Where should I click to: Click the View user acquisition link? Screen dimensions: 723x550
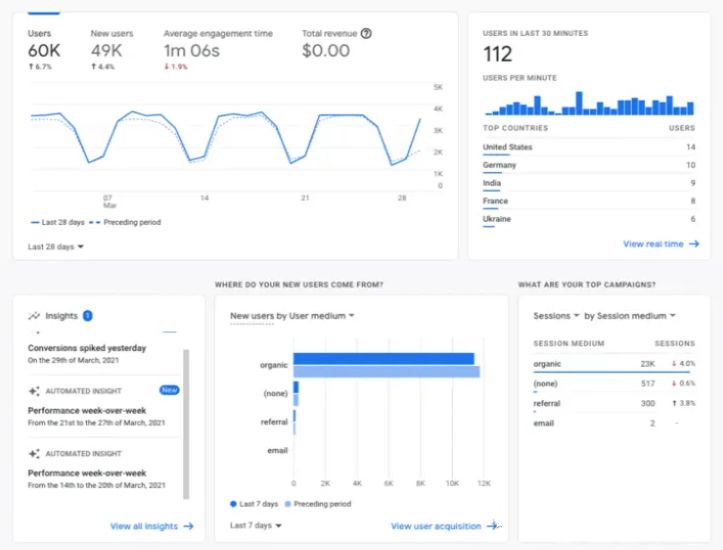pos(442,526)
